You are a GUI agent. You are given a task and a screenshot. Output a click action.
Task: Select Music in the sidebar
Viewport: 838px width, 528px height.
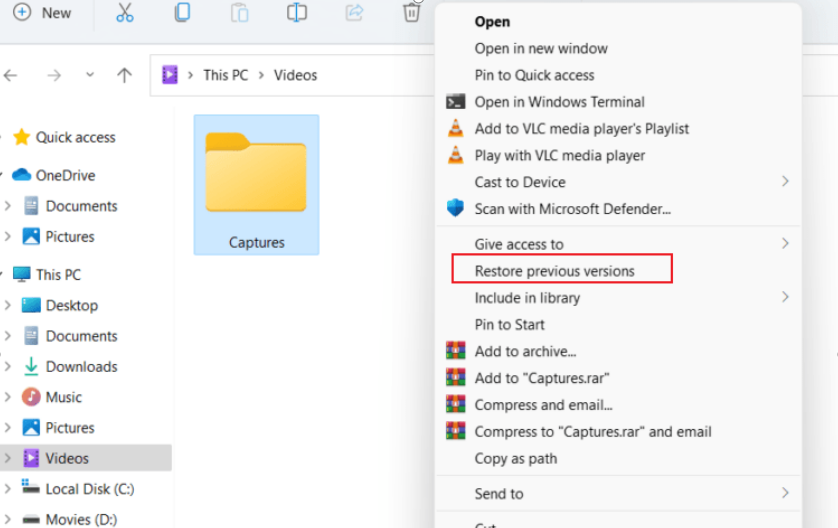(64, 397)
